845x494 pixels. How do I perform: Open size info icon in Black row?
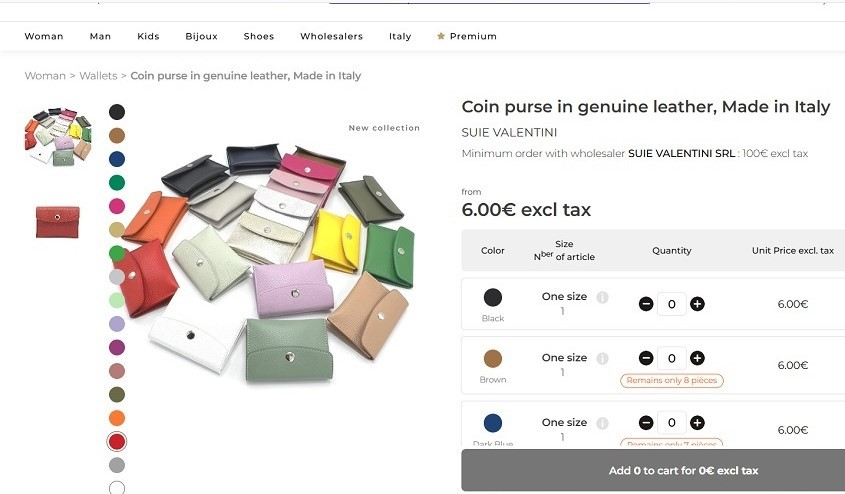pos(602,297)
